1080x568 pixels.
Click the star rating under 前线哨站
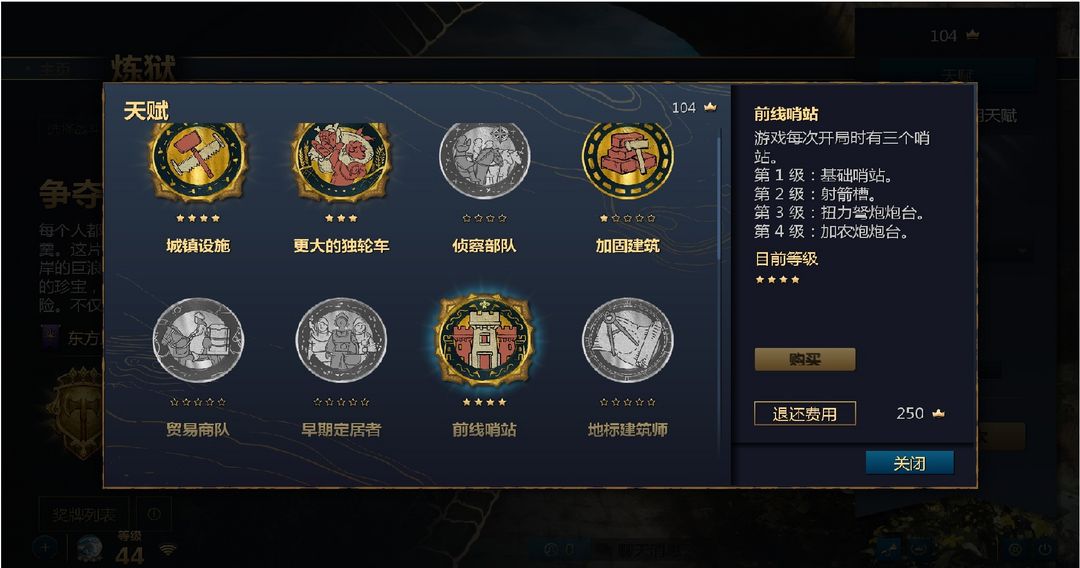(484, 401)
